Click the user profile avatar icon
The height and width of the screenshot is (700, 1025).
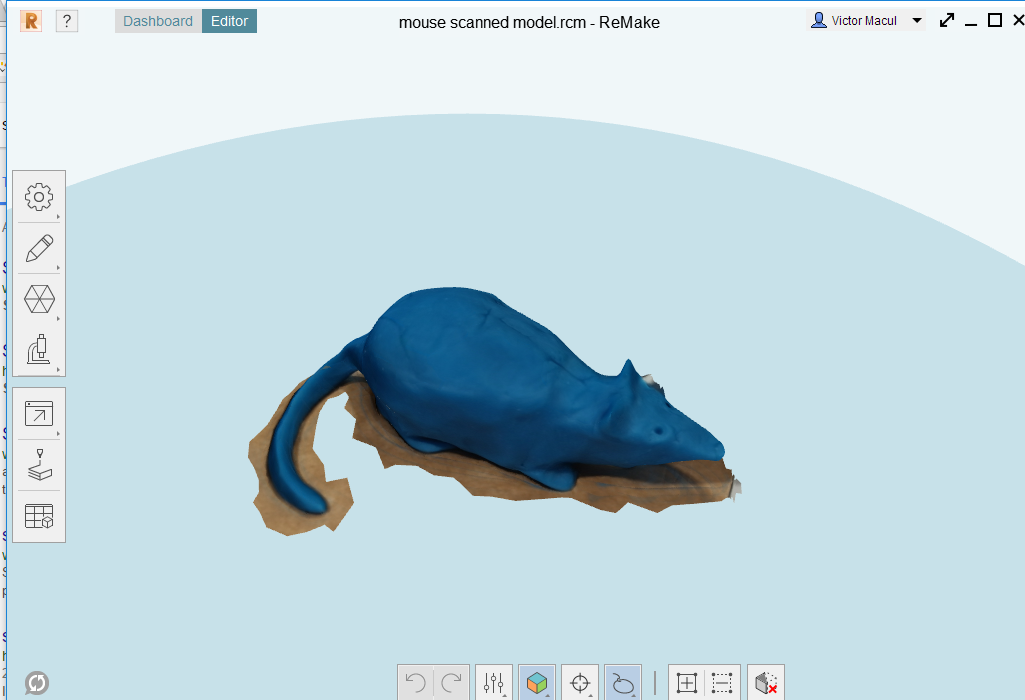point(818,20)
